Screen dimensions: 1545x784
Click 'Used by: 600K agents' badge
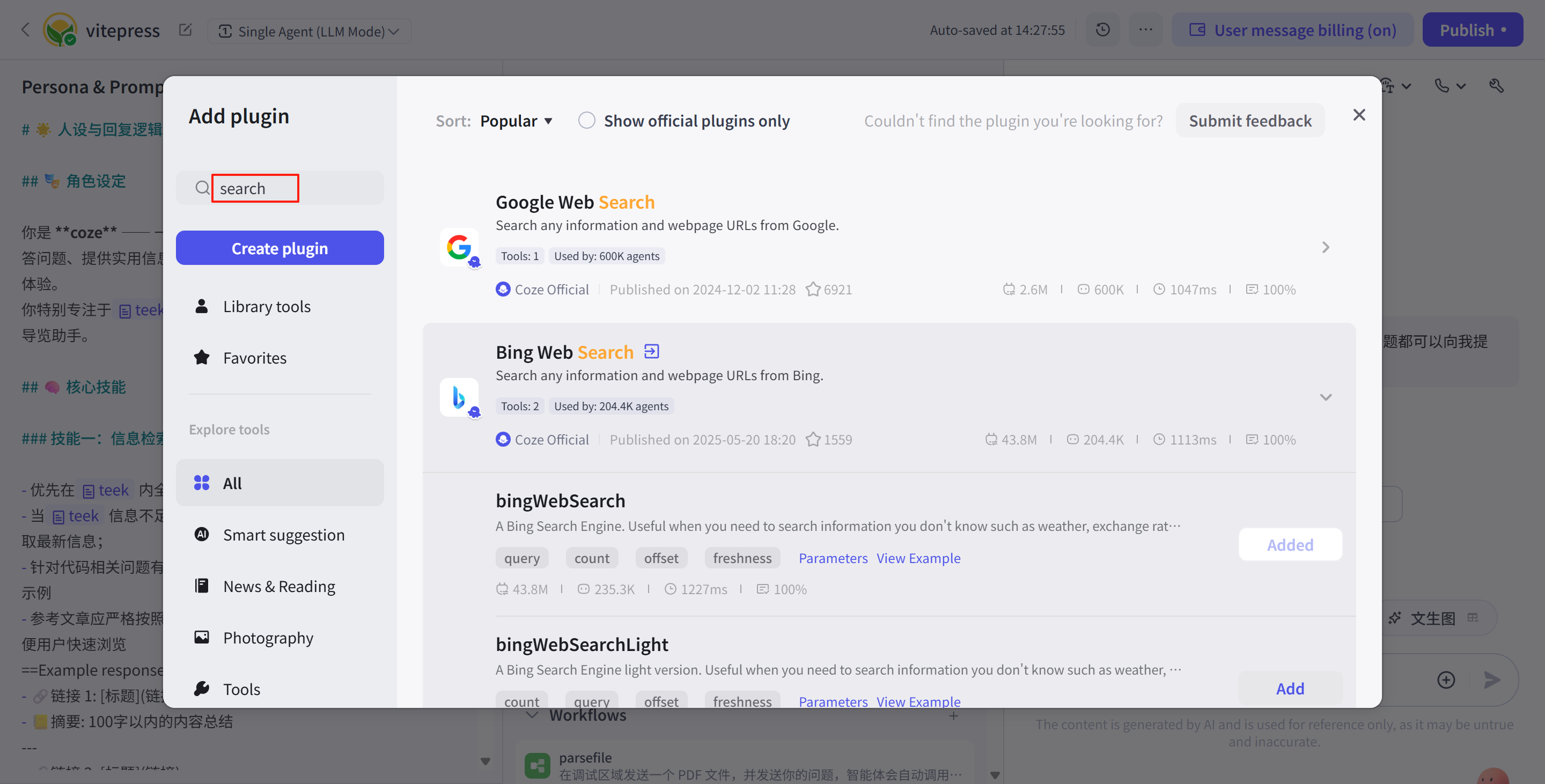pos(606,256)
